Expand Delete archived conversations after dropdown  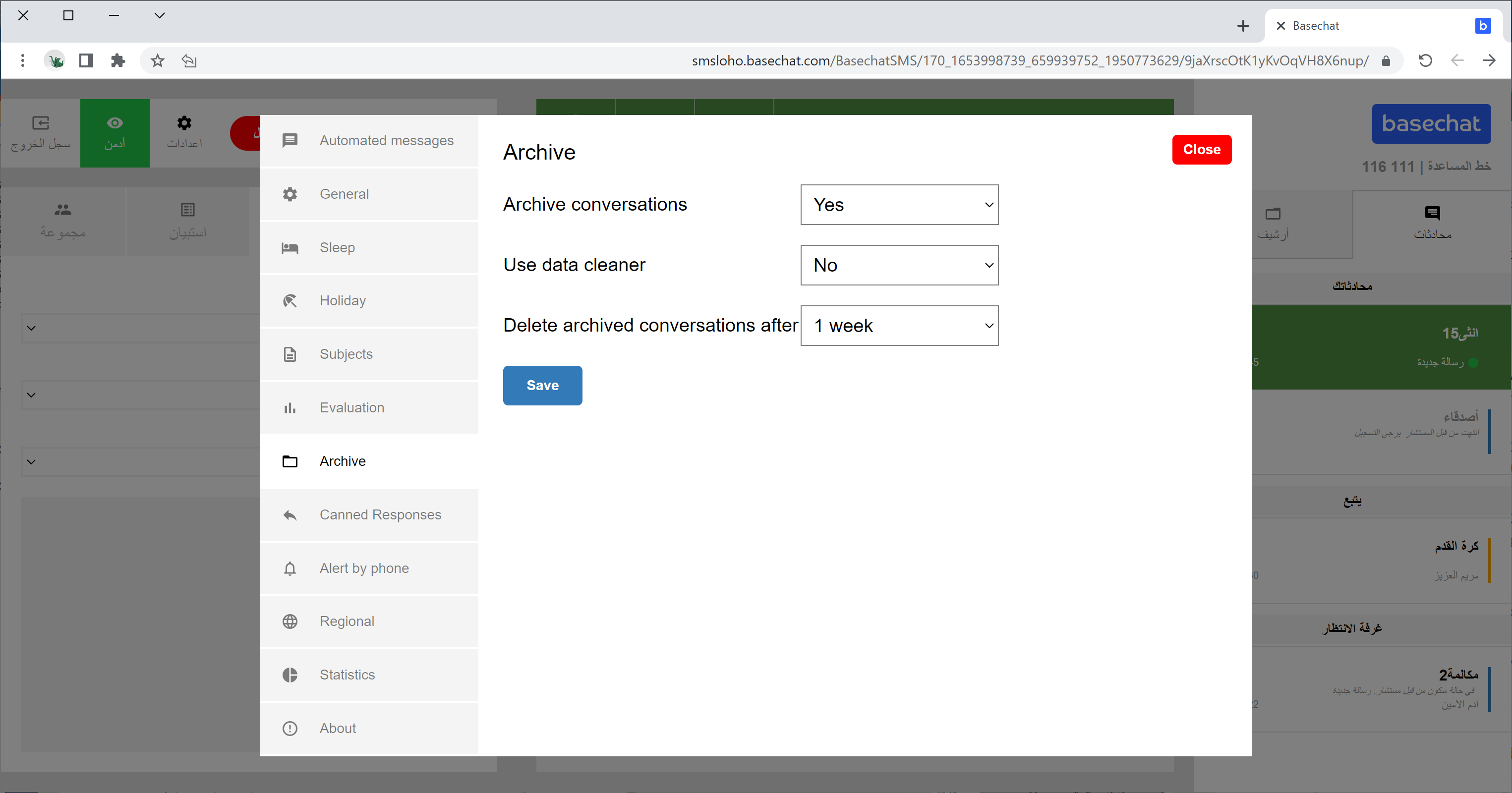[x=899, y=326]
